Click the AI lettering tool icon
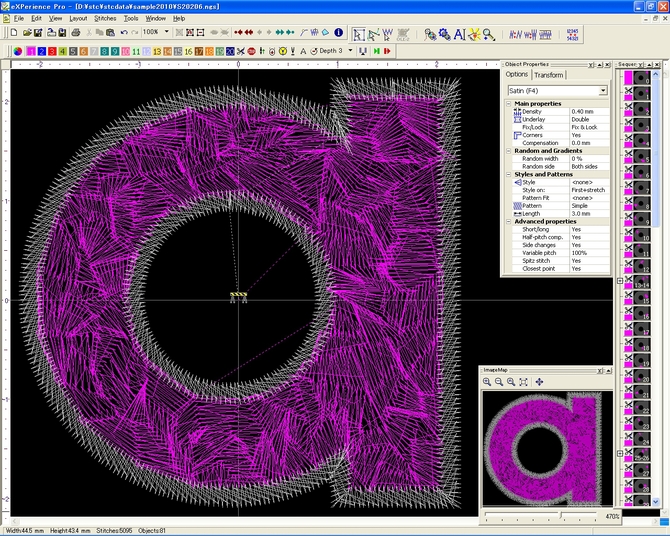The image size is (670, 536). coord(459,35)
